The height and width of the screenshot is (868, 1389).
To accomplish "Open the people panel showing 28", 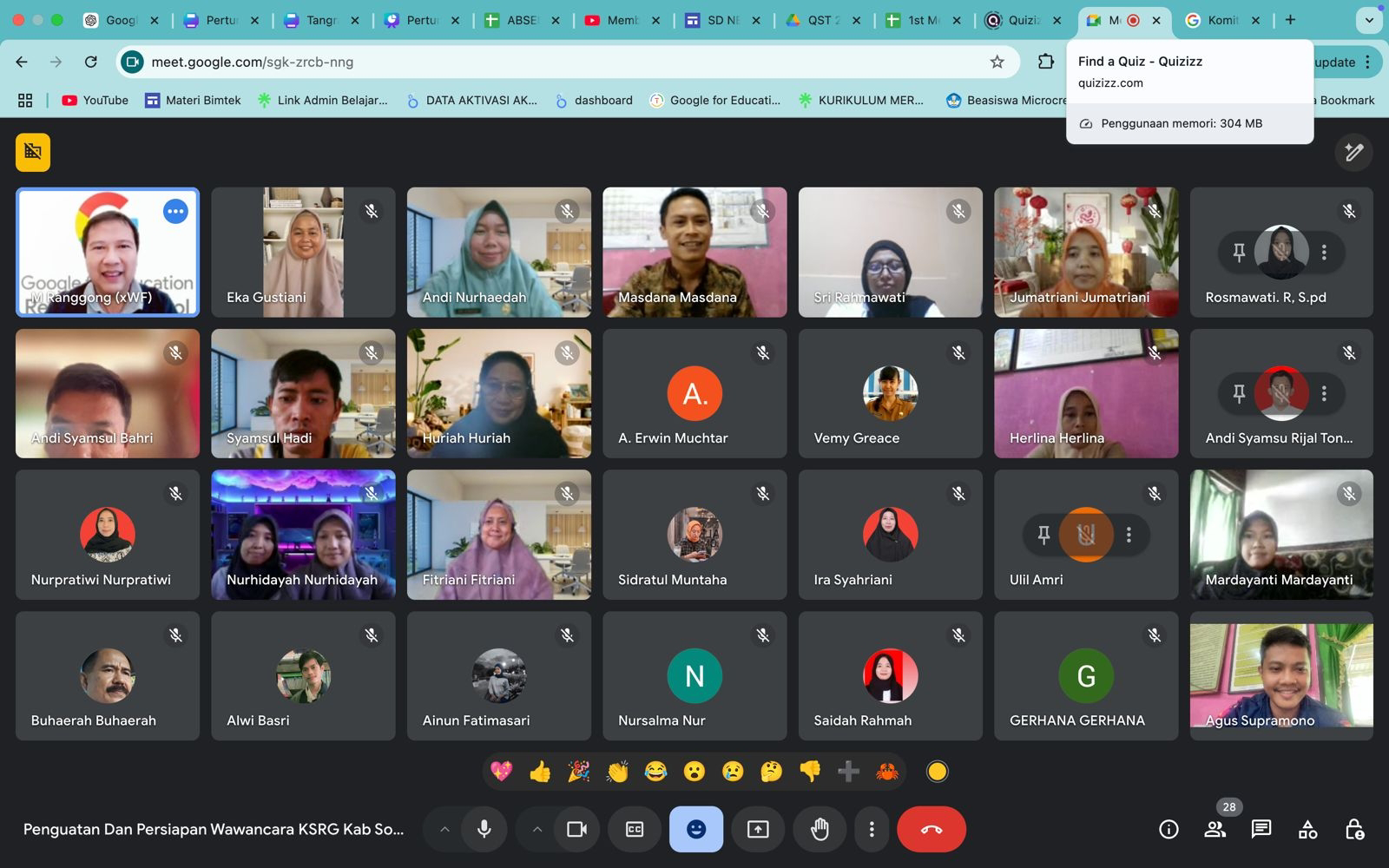I will [1215, 830].
